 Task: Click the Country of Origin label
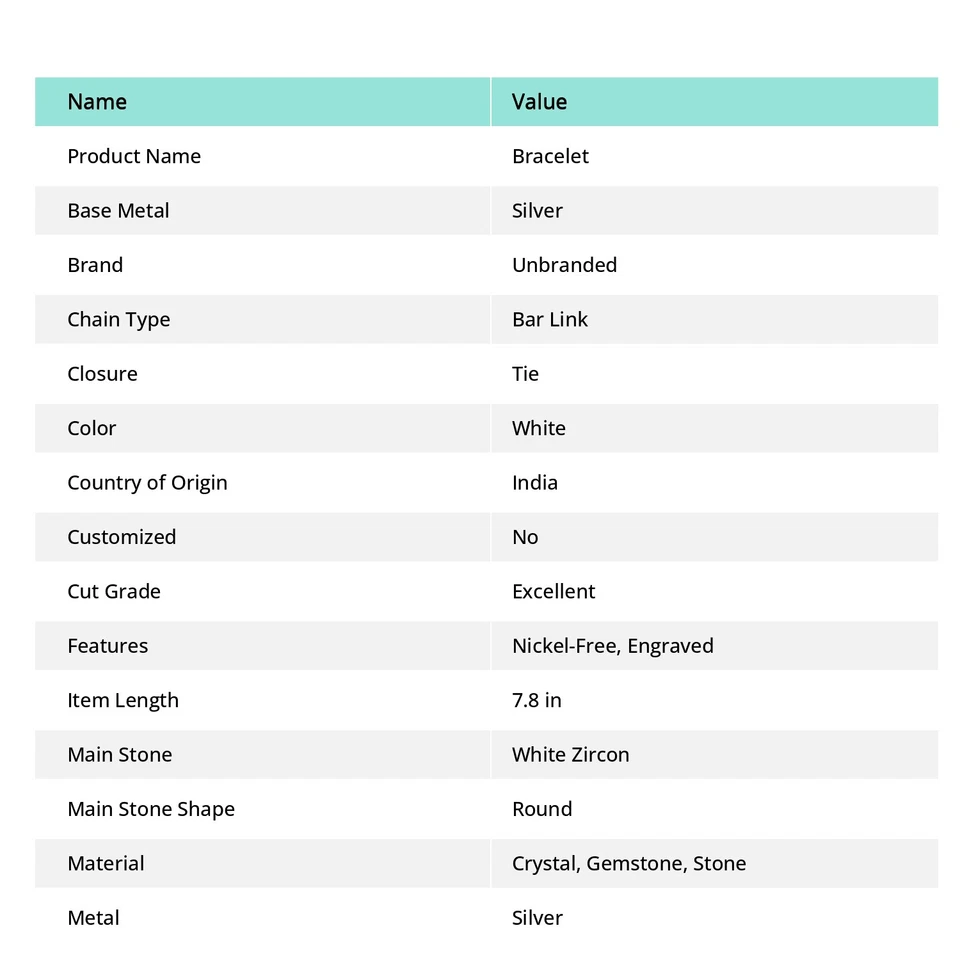pos(147,483)
